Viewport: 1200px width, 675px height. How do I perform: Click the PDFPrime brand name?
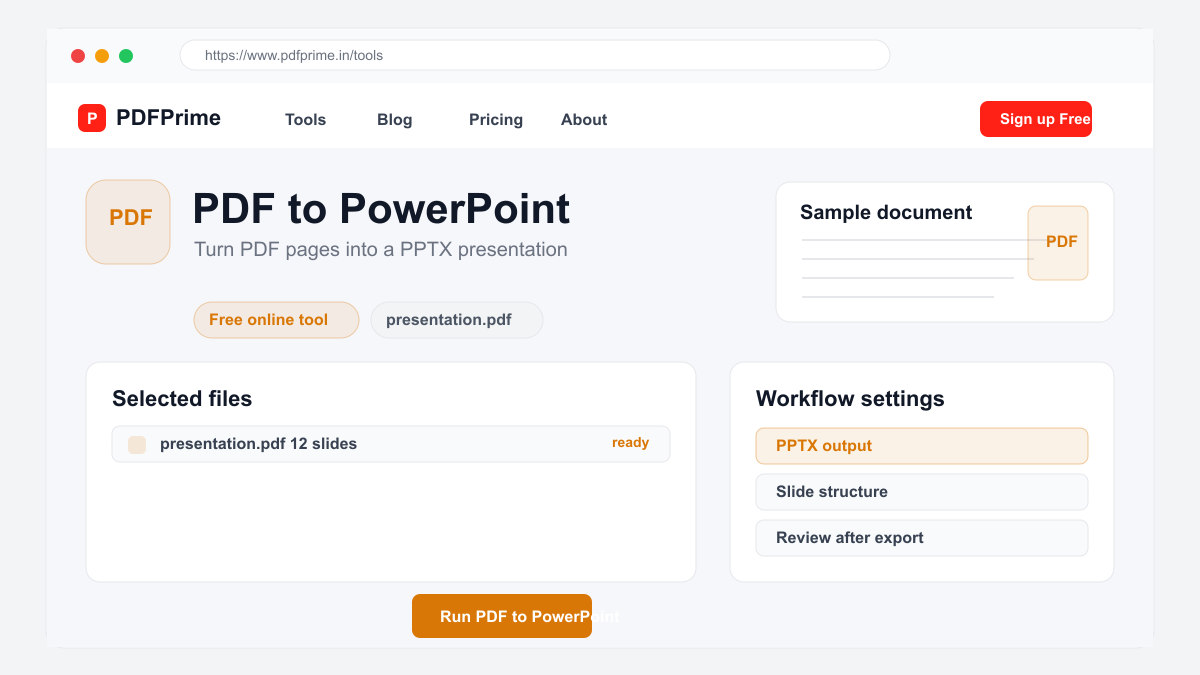[168, 118]
